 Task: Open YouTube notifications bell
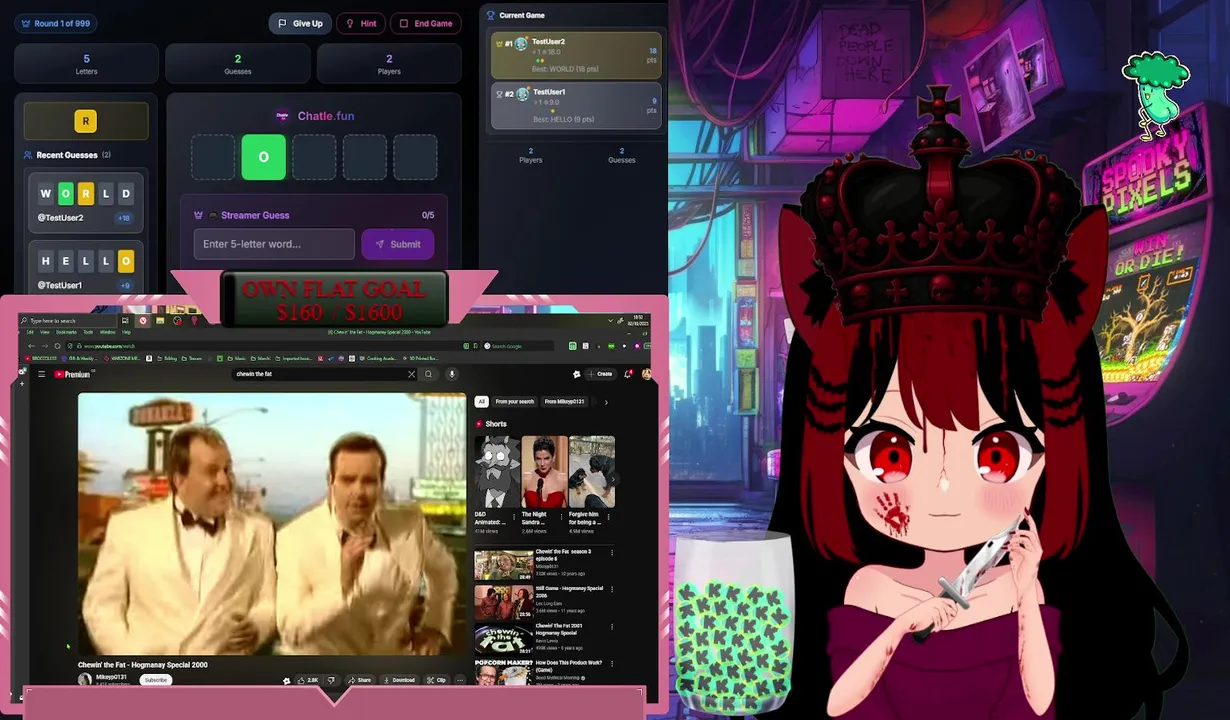628,374
